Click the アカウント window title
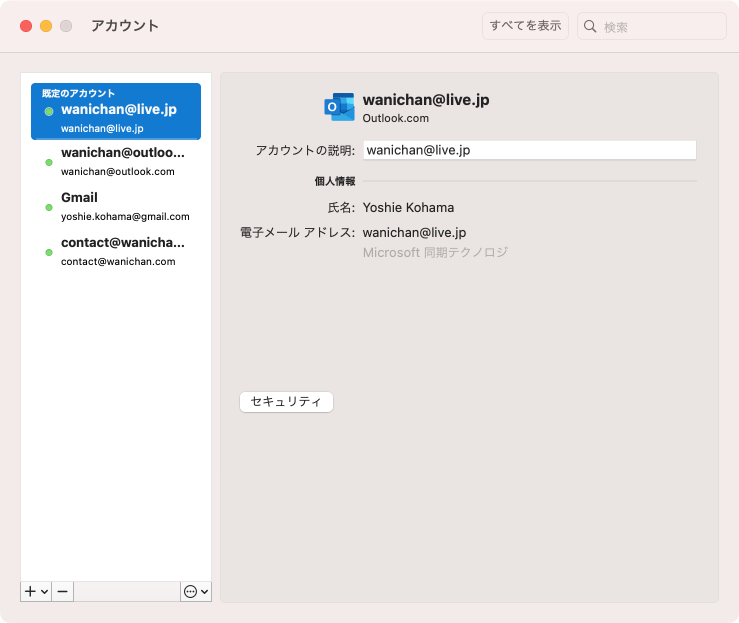This screenshot has width=739, height=623. coord(125,25)
